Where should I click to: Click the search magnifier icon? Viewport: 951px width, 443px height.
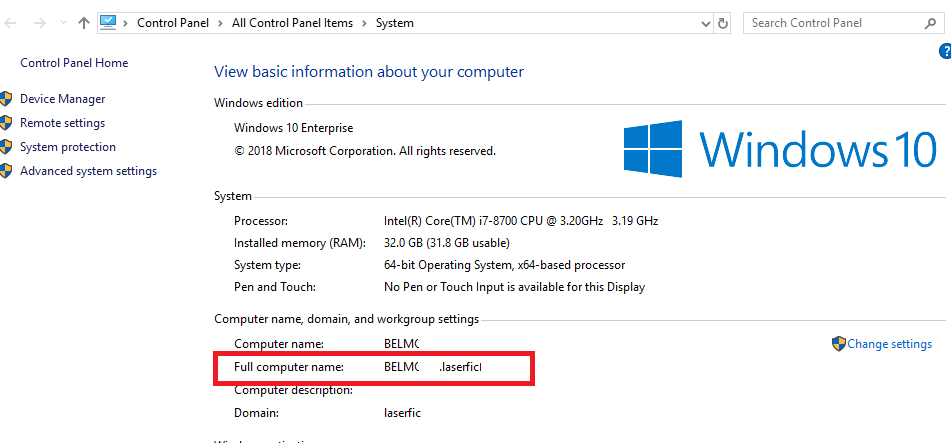[x=930, y=24]
